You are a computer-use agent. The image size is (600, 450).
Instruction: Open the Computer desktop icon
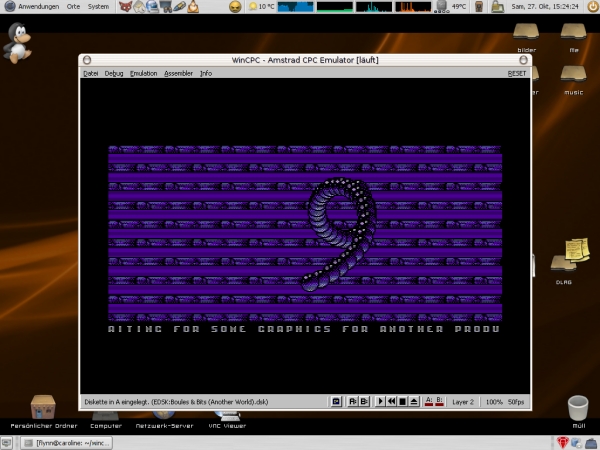click(106, 420)
